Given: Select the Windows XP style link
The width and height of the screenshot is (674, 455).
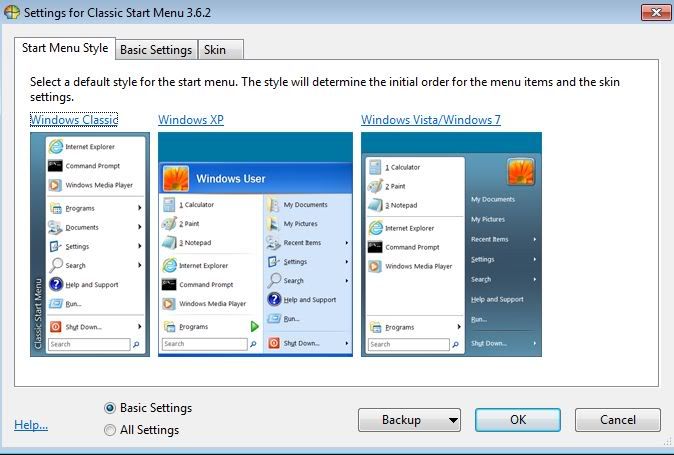Looking at the screenshot, I should tap(191, 119).
